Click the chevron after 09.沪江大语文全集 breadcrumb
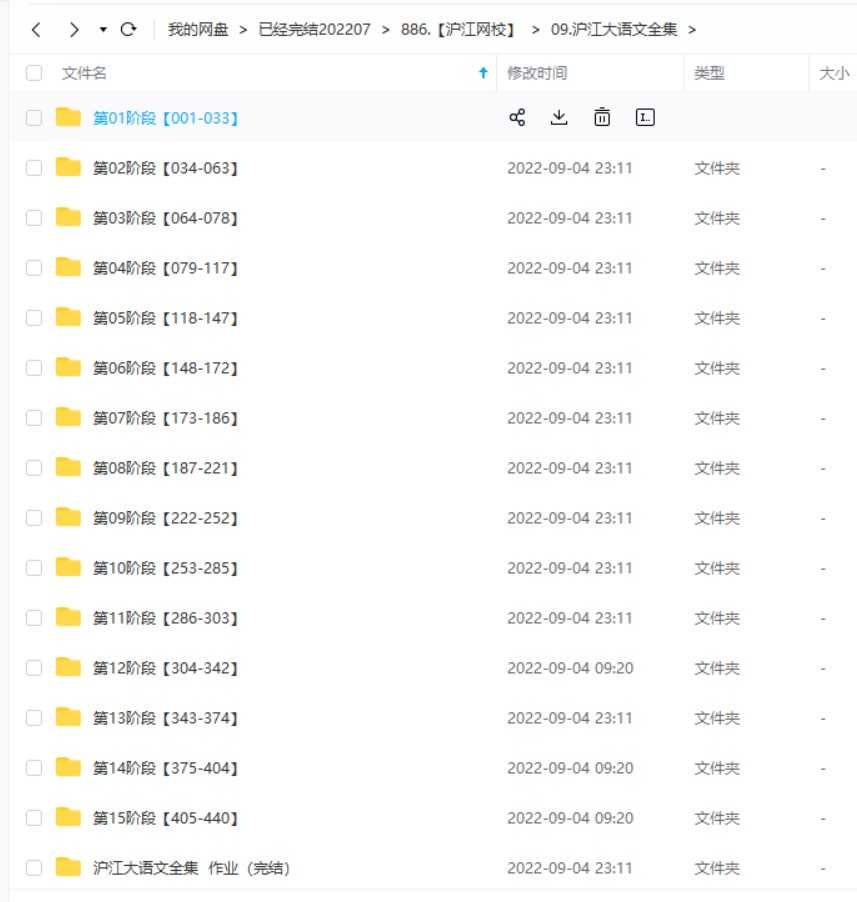857x902 pixels. coord(692,30)
